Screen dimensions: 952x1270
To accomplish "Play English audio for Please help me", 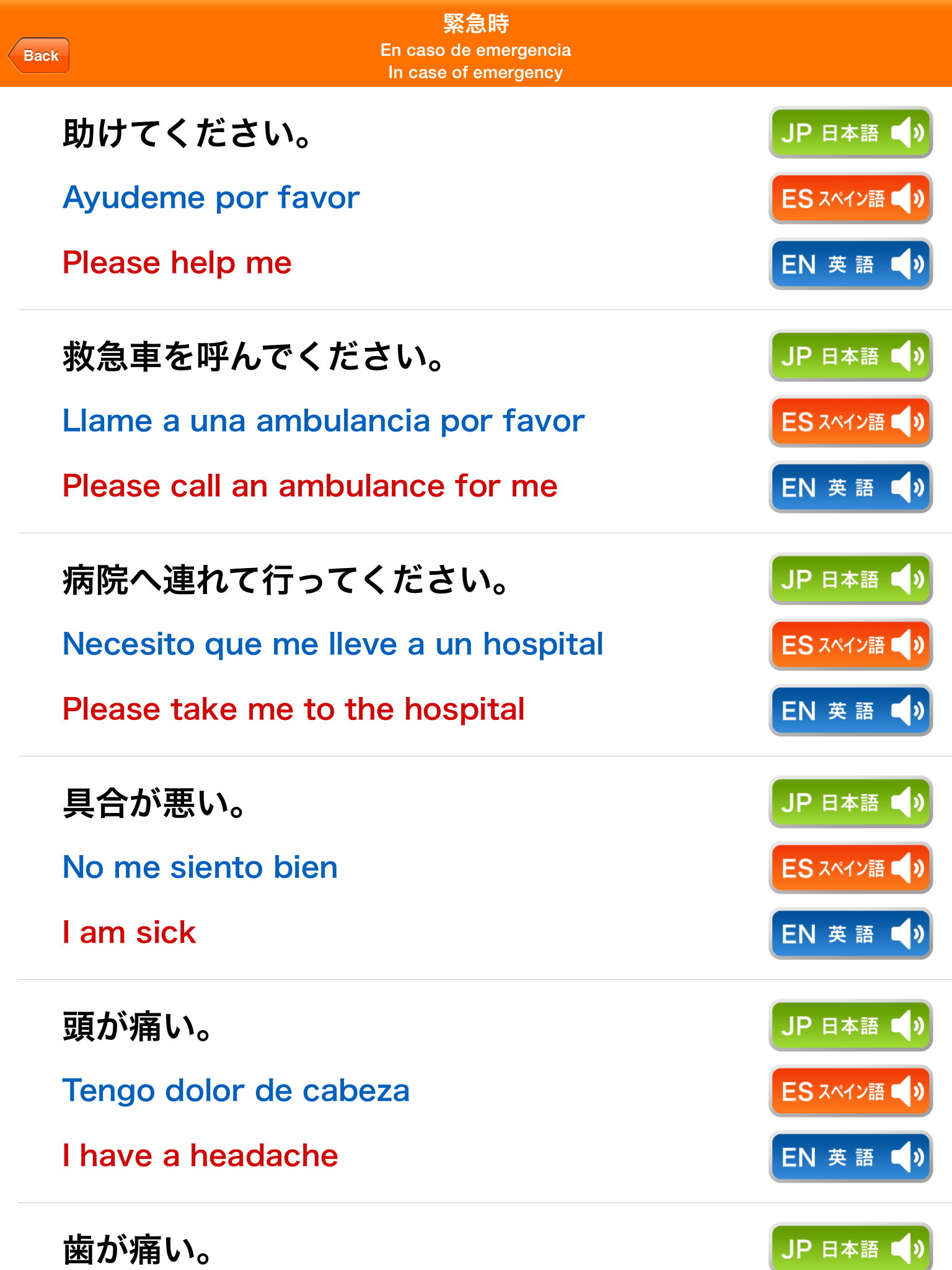I will pos(850,264).
